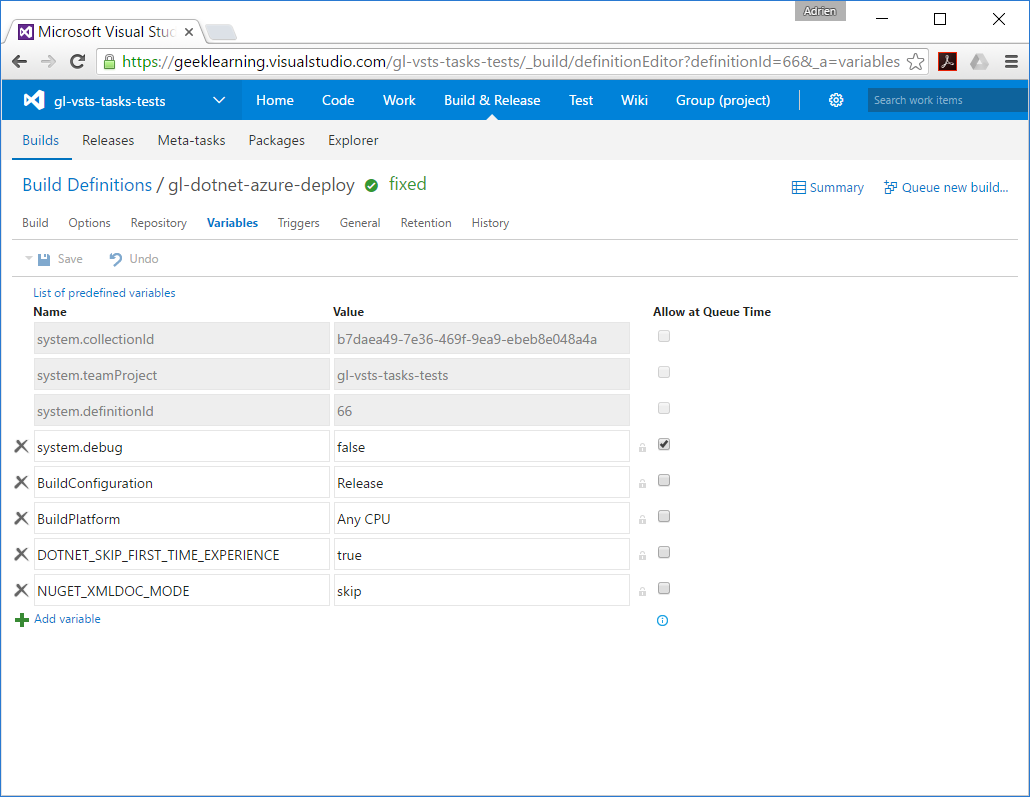The image size is (1030, 797).
Task: Switch to the Releases sub-tab
Action: pyautogui.click(x=108, y=140)
